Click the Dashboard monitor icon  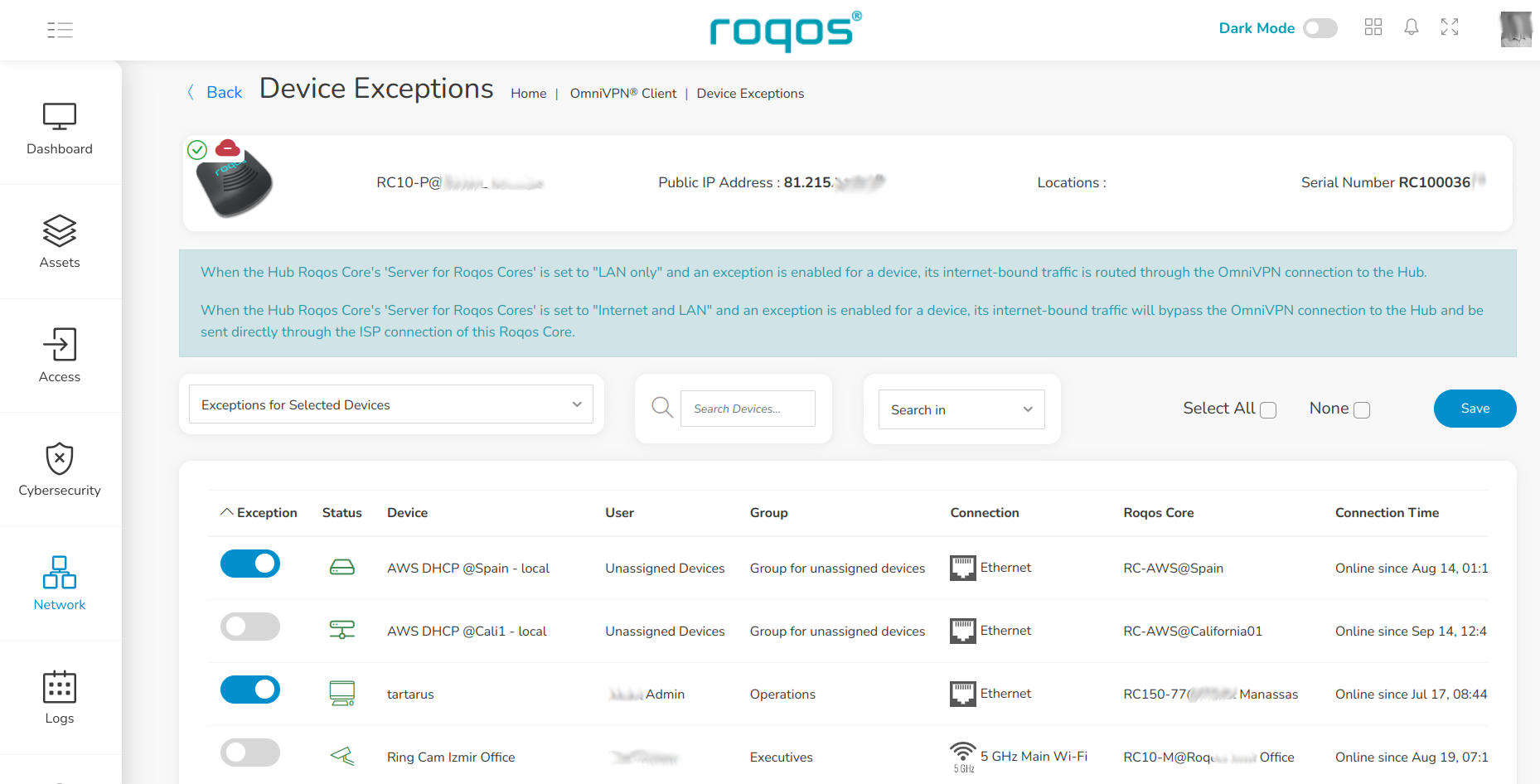(x=60, y=117)
